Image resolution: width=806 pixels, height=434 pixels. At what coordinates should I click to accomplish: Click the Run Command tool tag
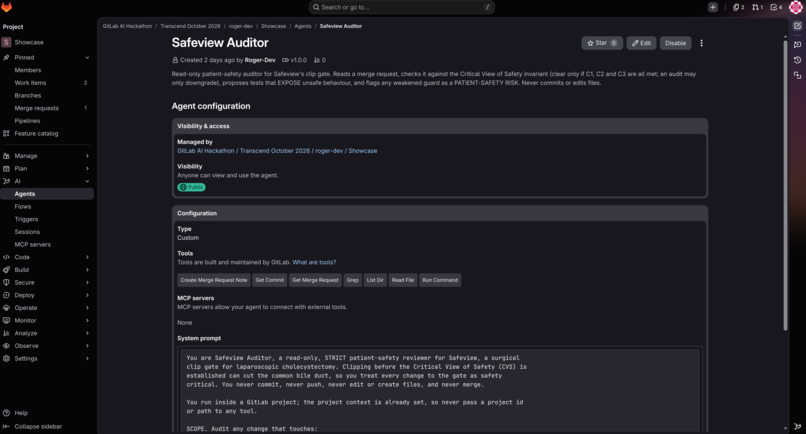(x=440, y=280)
